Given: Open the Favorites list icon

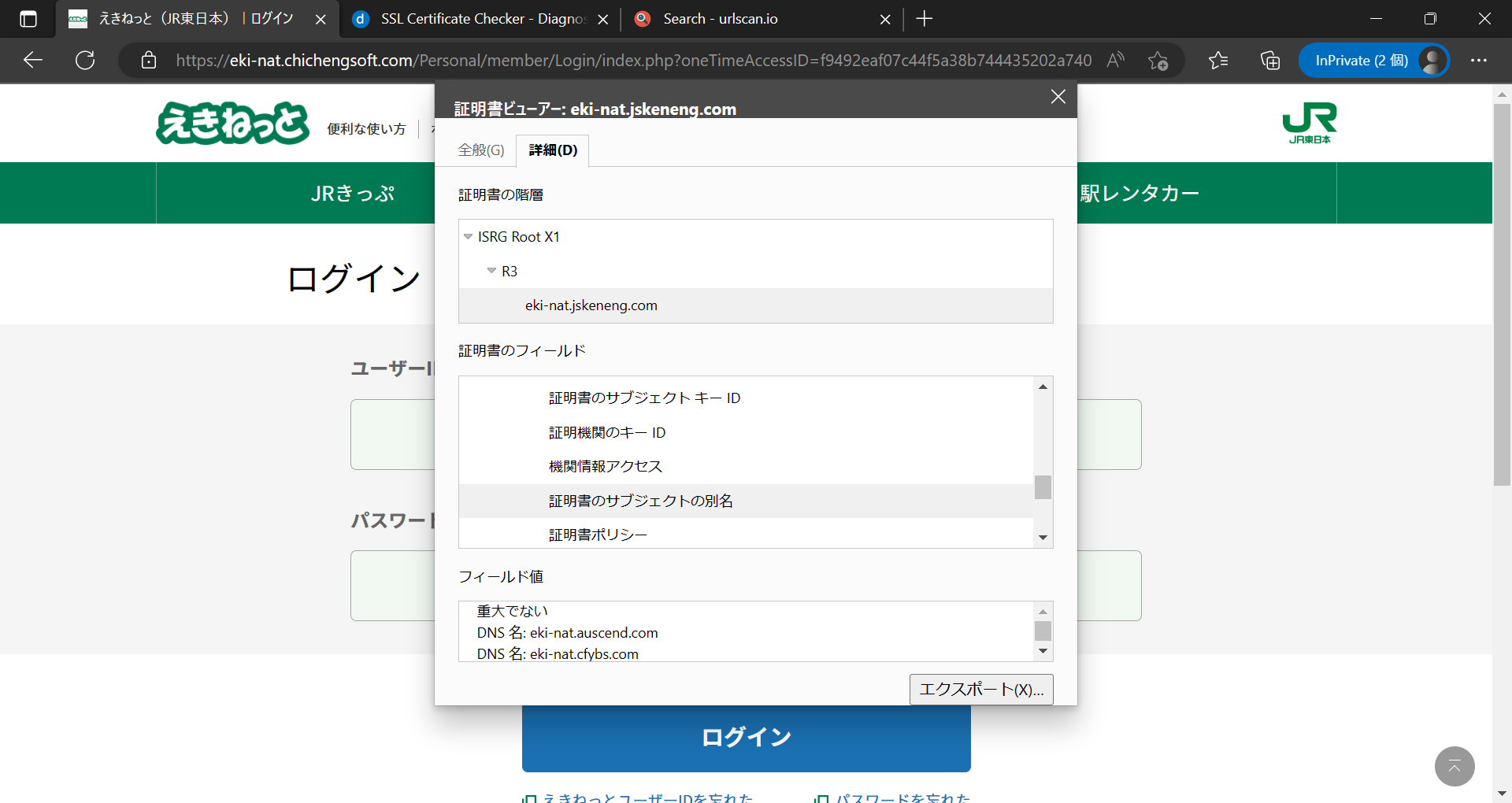Looking at the screenshot, I should [1218, 61].
